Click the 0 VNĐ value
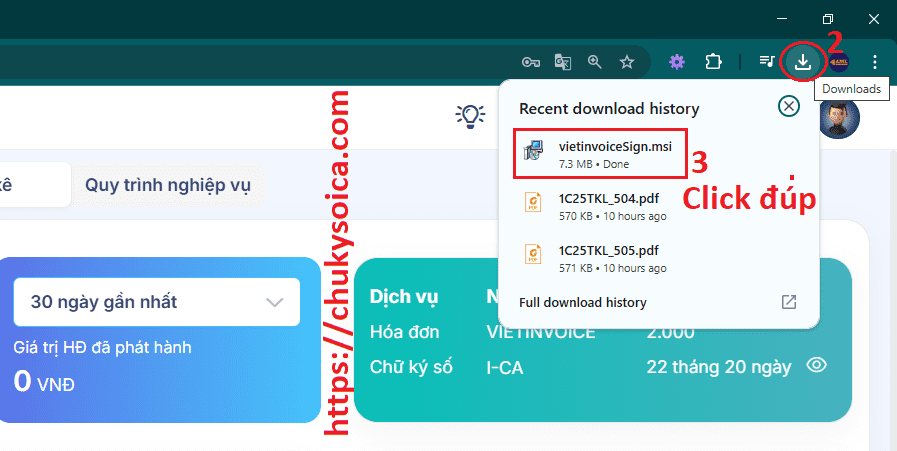The width and height of the screenshot is (897, 451). click(44, 382)
